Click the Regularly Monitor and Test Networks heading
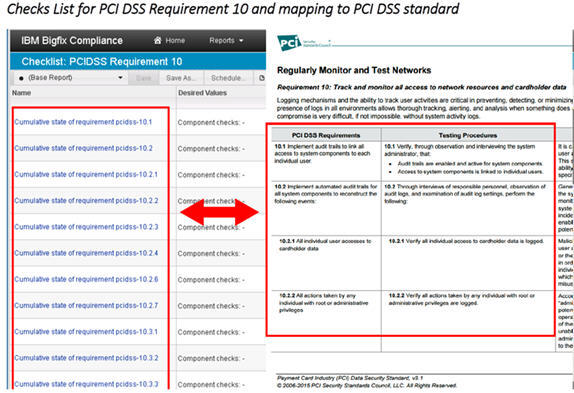Screen dimensions: 574x393 coord(354,70)
